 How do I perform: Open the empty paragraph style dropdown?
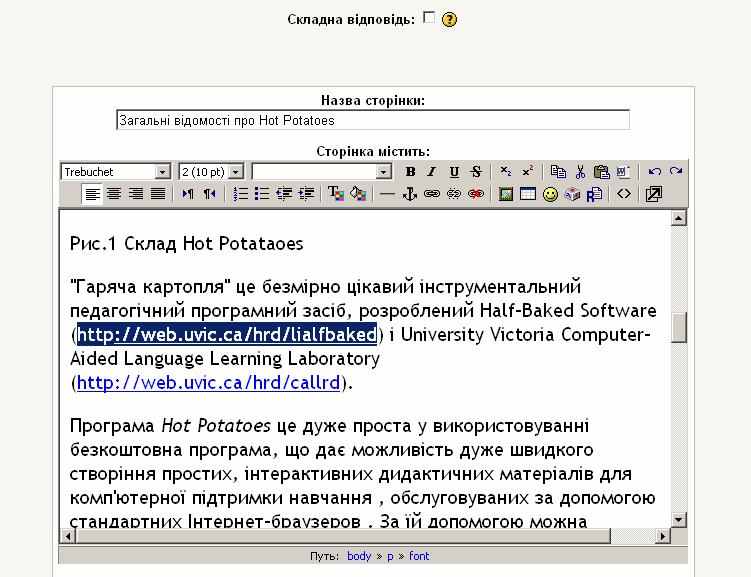[x=322, y=171]
